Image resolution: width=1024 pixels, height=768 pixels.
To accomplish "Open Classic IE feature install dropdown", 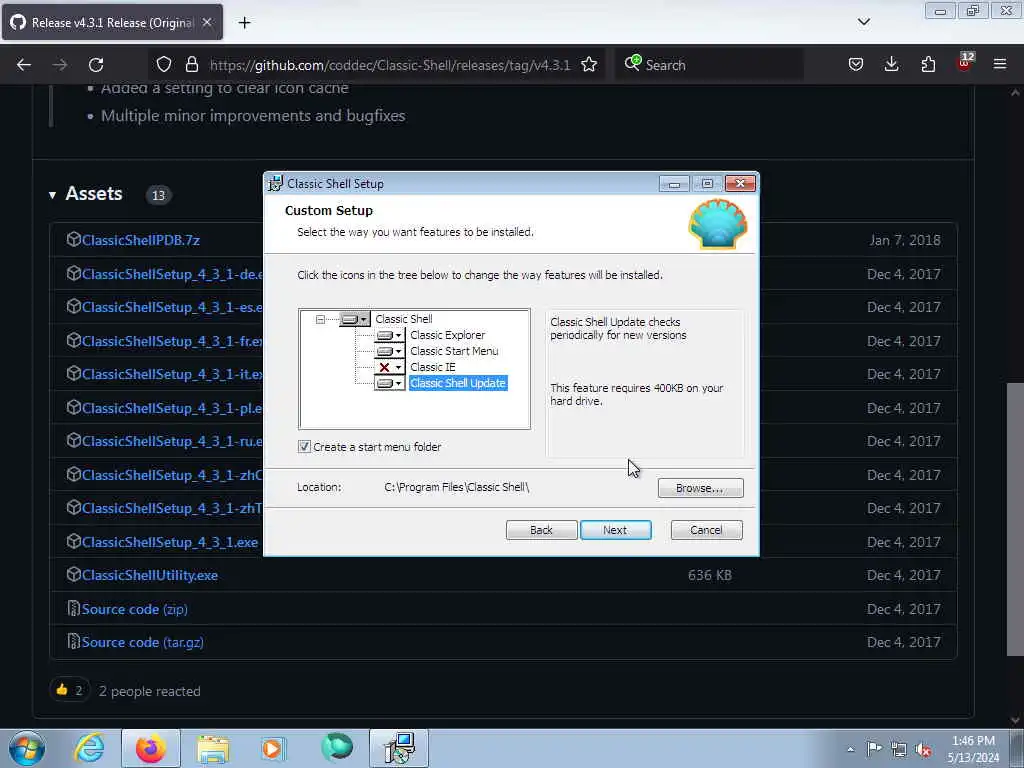I will tap(389, 367).
